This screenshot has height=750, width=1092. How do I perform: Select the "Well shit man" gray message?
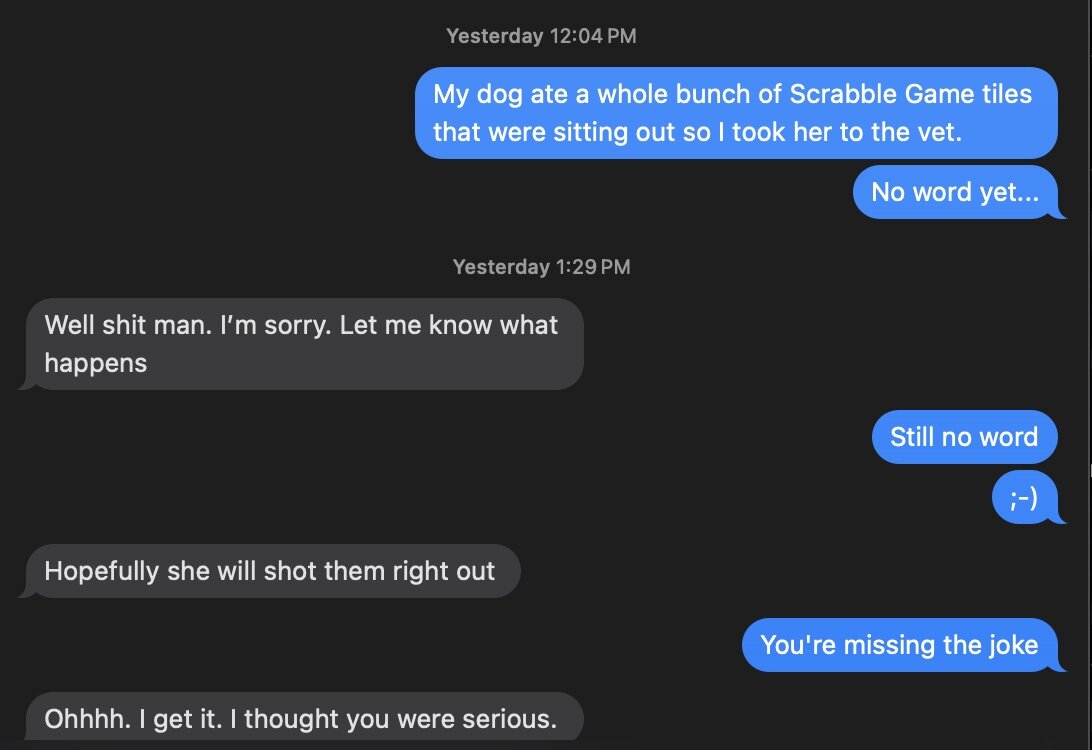pyautogui.click(x=300, y=344)
